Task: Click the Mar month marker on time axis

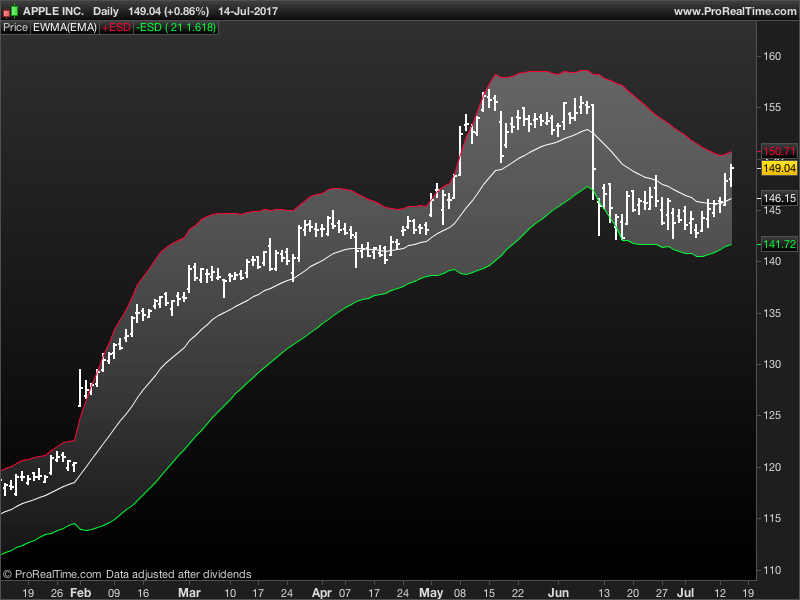Action: coord(189,592)
